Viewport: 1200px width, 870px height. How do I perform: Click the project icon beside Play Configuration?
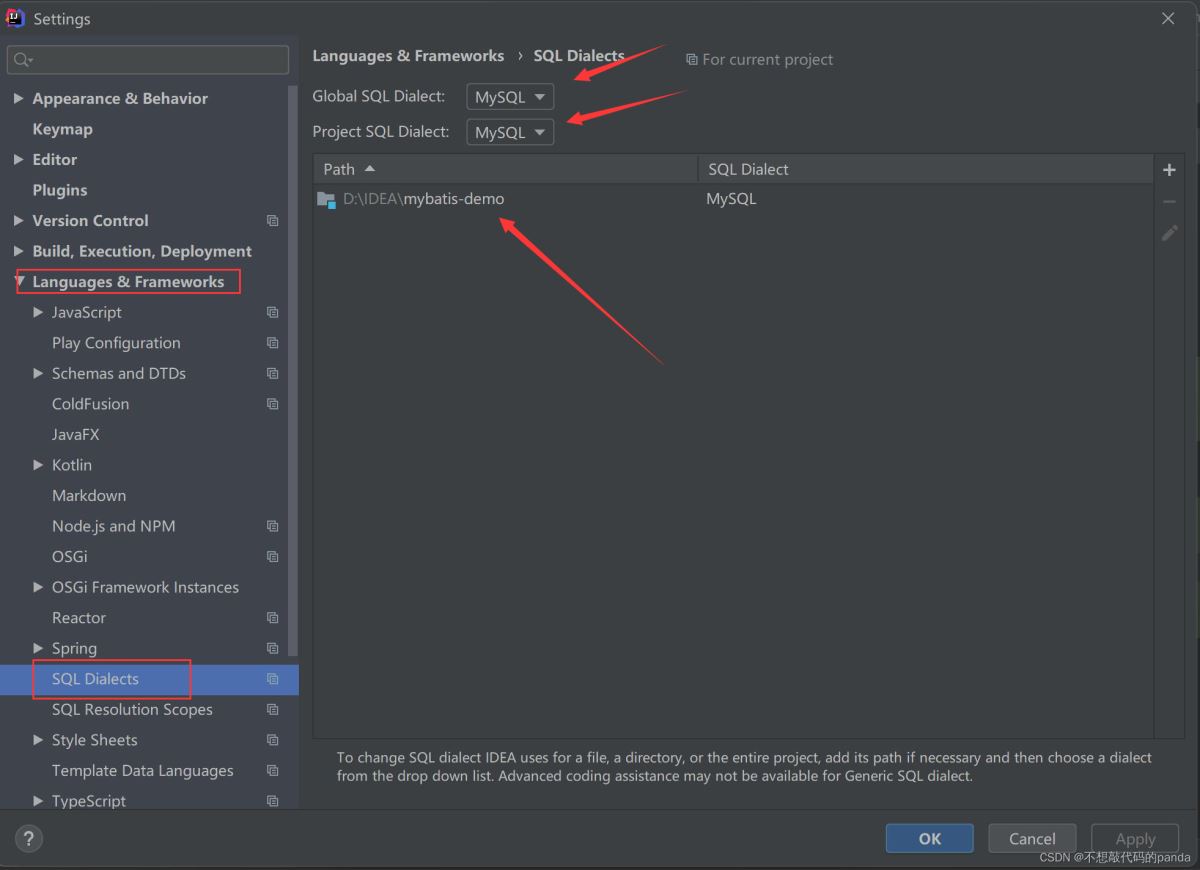(x=272, y=343)
